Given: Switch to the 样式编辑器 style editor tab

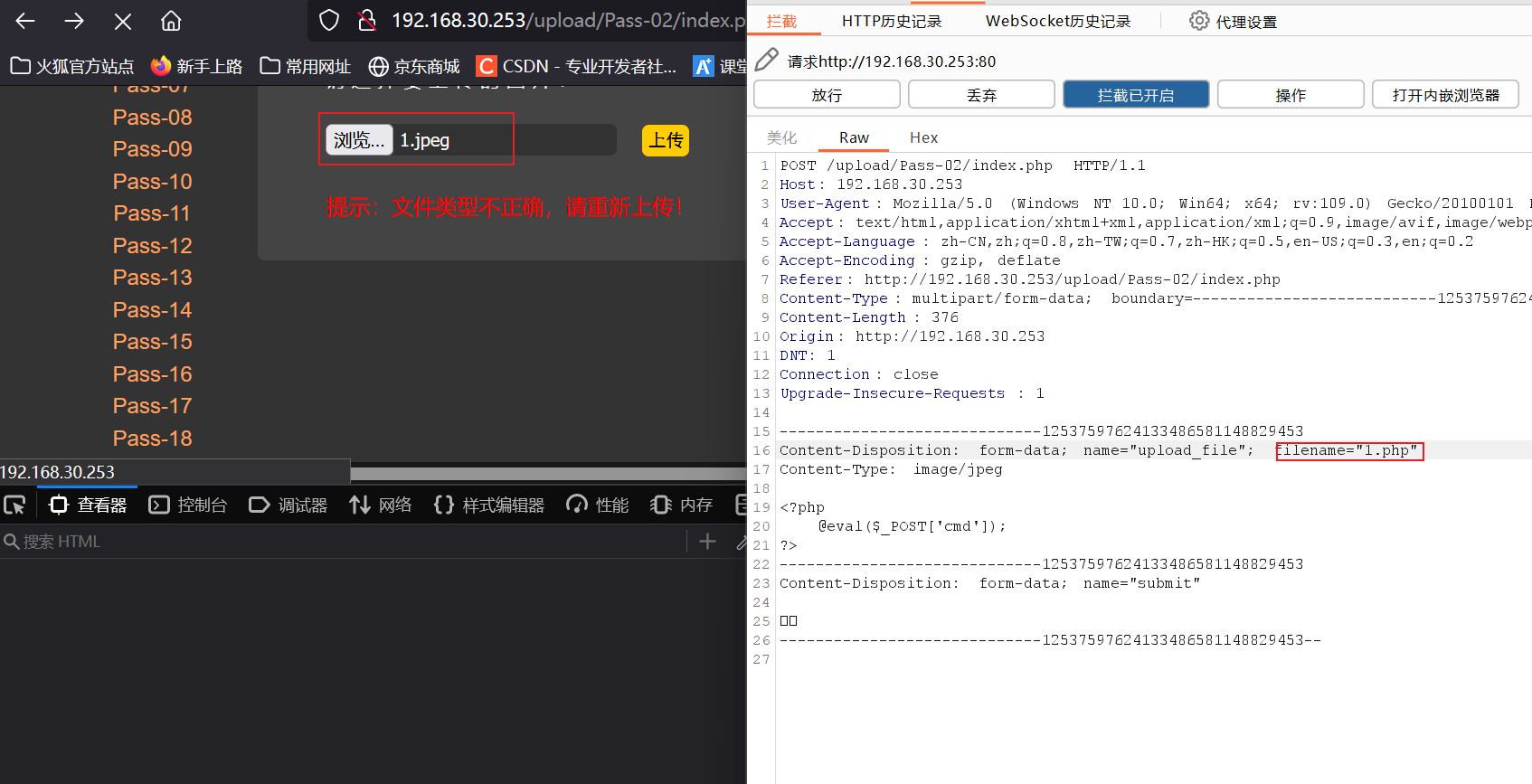Looking at the screenshot, I should point(489,505).
